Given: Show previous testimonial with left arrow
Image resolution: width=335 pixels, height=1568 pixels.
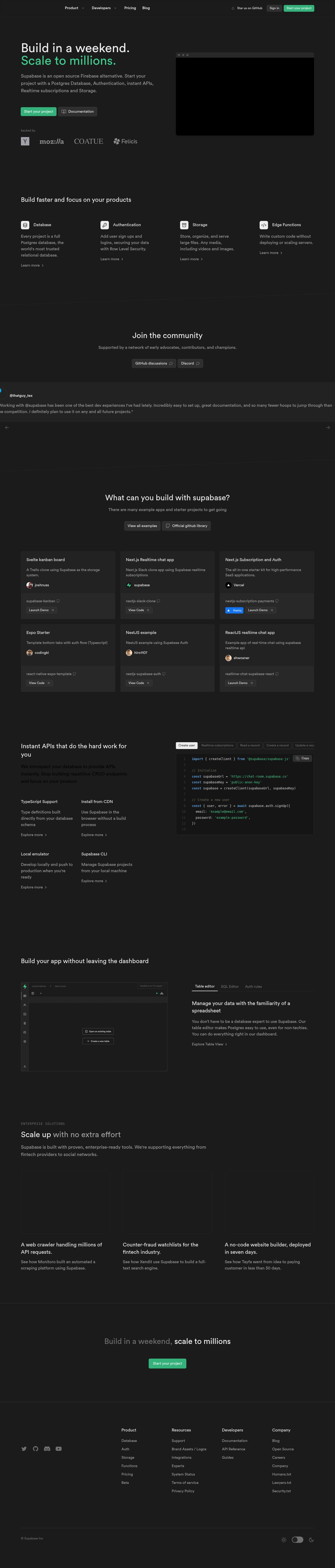Looking at the screenshot, I should coord(7,427).
